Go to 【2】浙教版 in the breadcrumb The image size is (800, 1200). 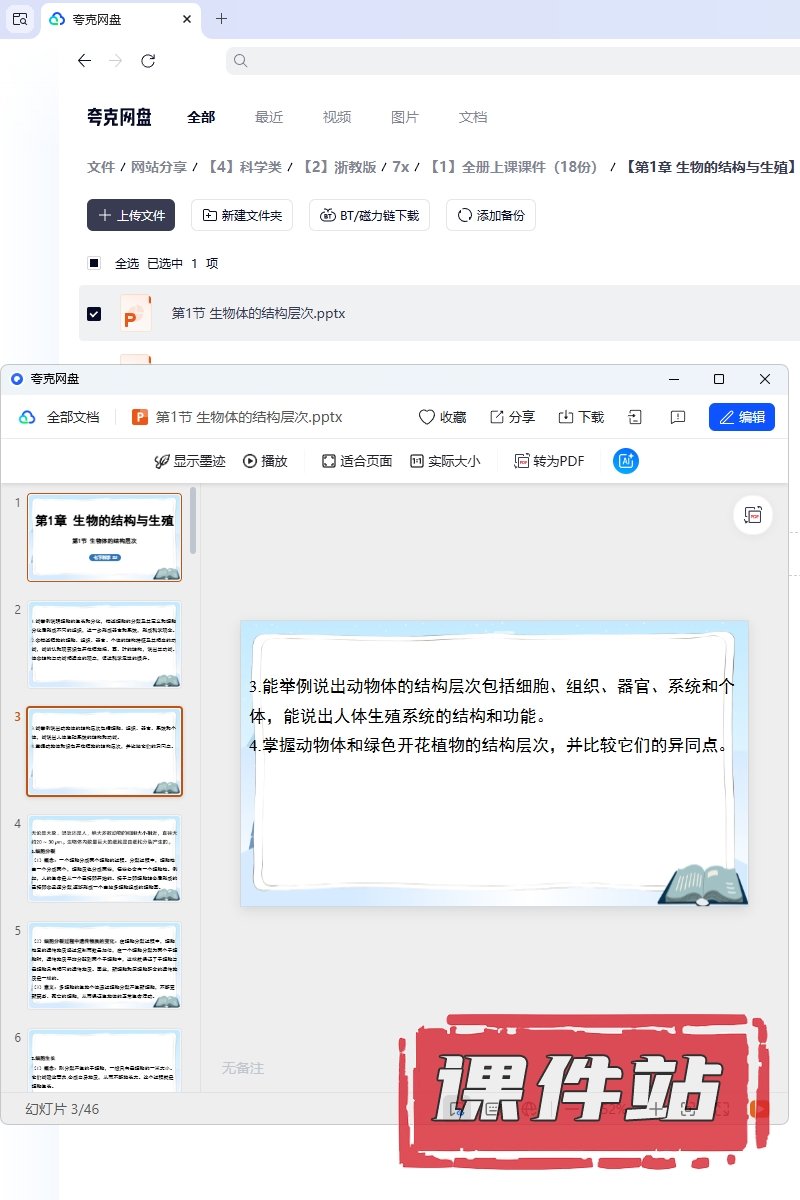click(x=339, y=167)
